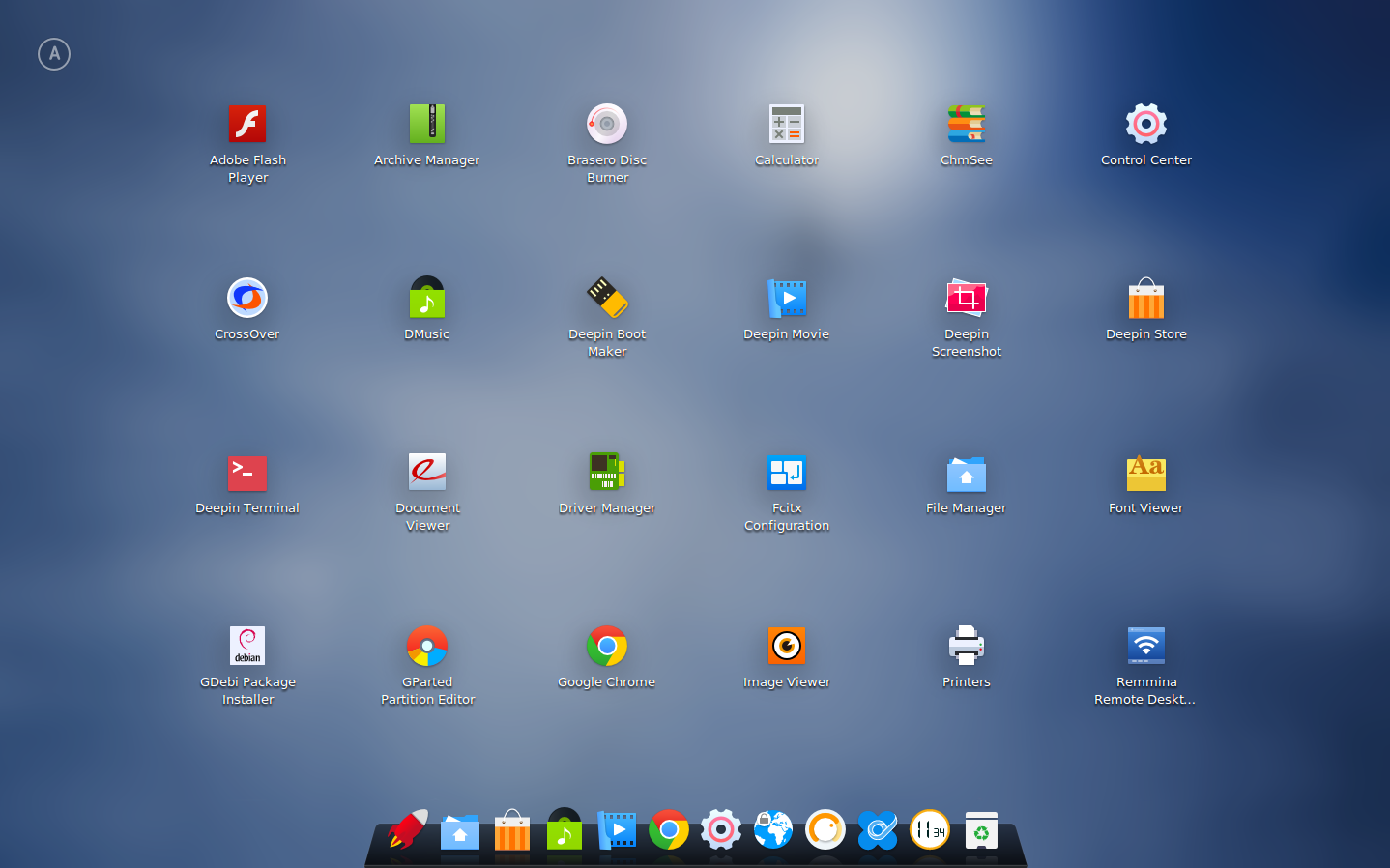
Task: Start Deepin Boot Maker
Action: (607, 299)
